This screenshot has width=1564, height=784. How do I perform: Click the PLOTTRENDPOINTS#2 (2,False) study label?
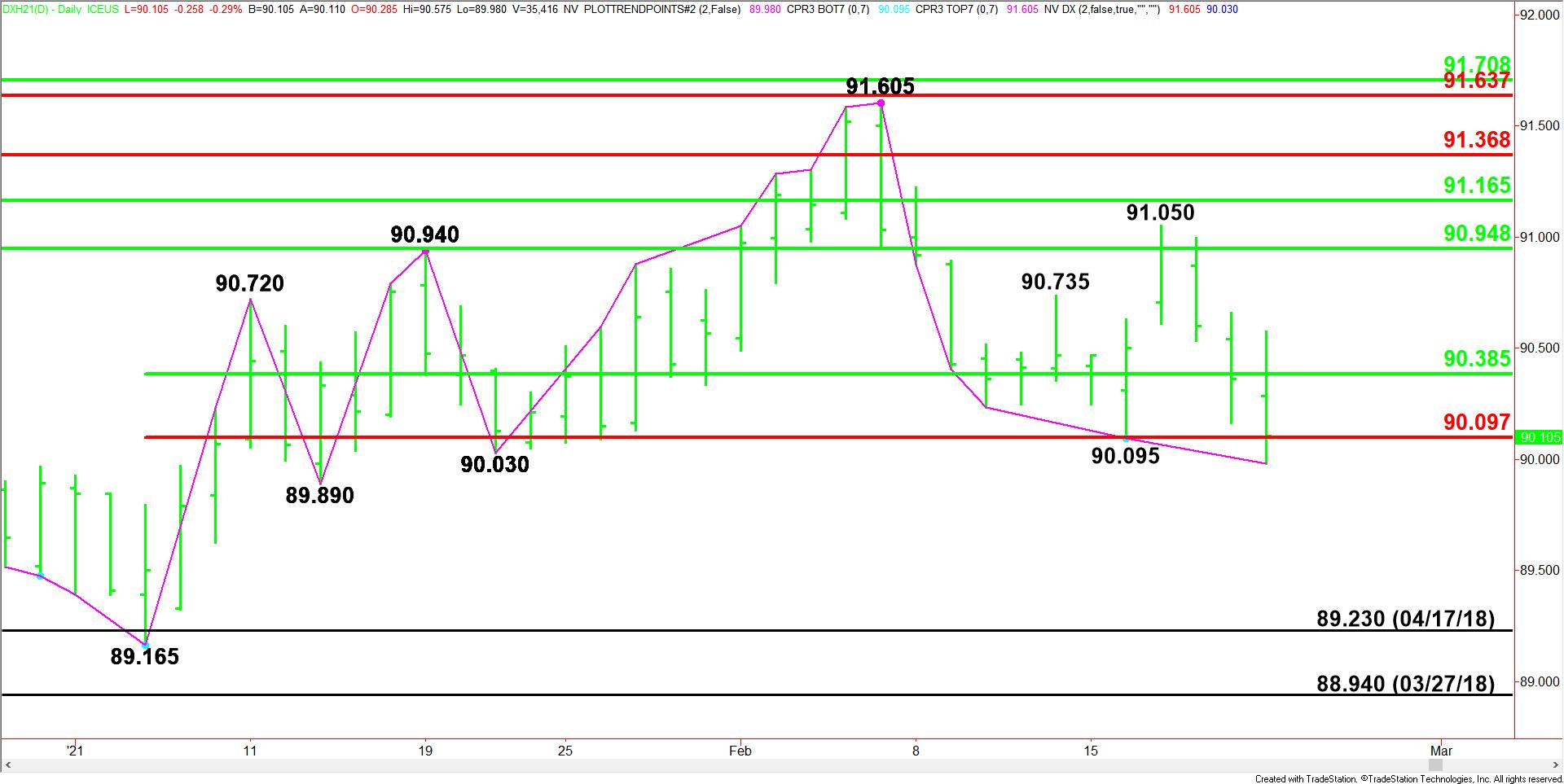662,10
